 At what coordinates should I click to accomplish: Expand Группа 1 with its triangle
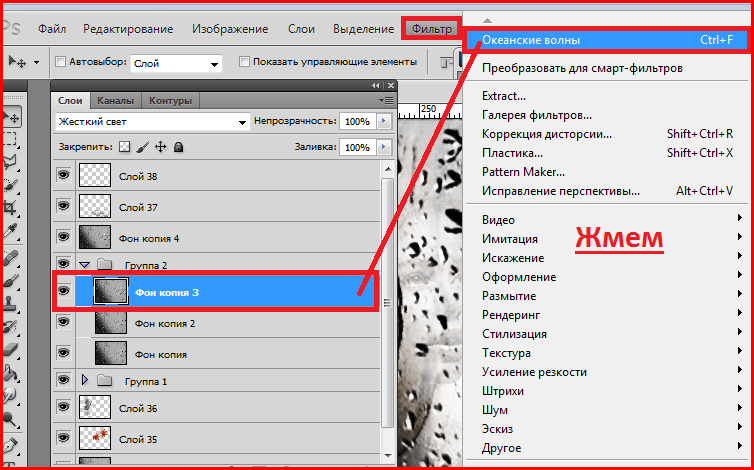click(86, 381)
